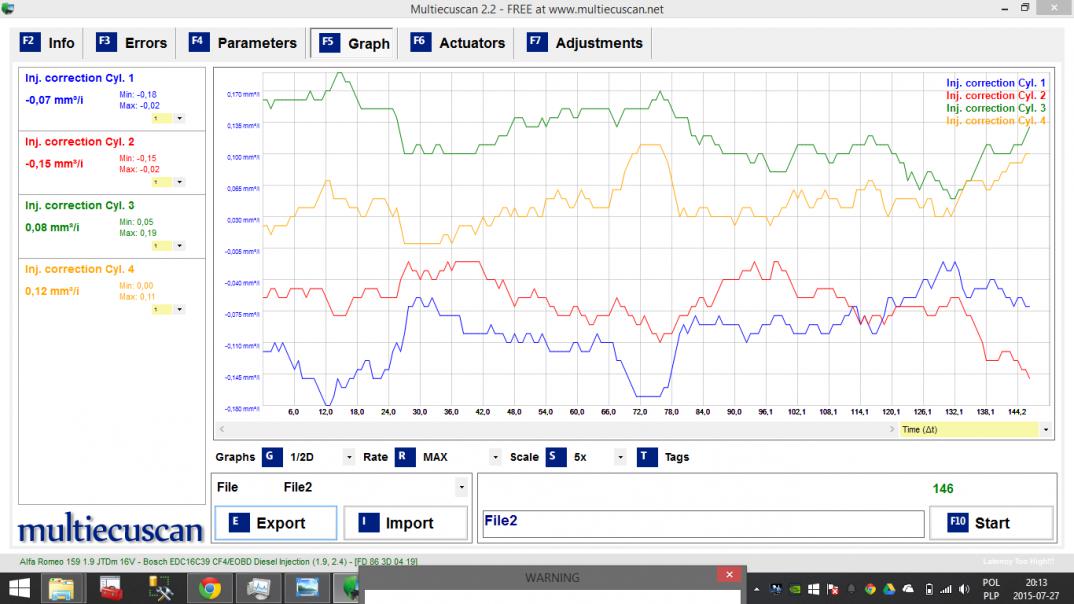Click the S Scale key icon

tap(555, 457)
